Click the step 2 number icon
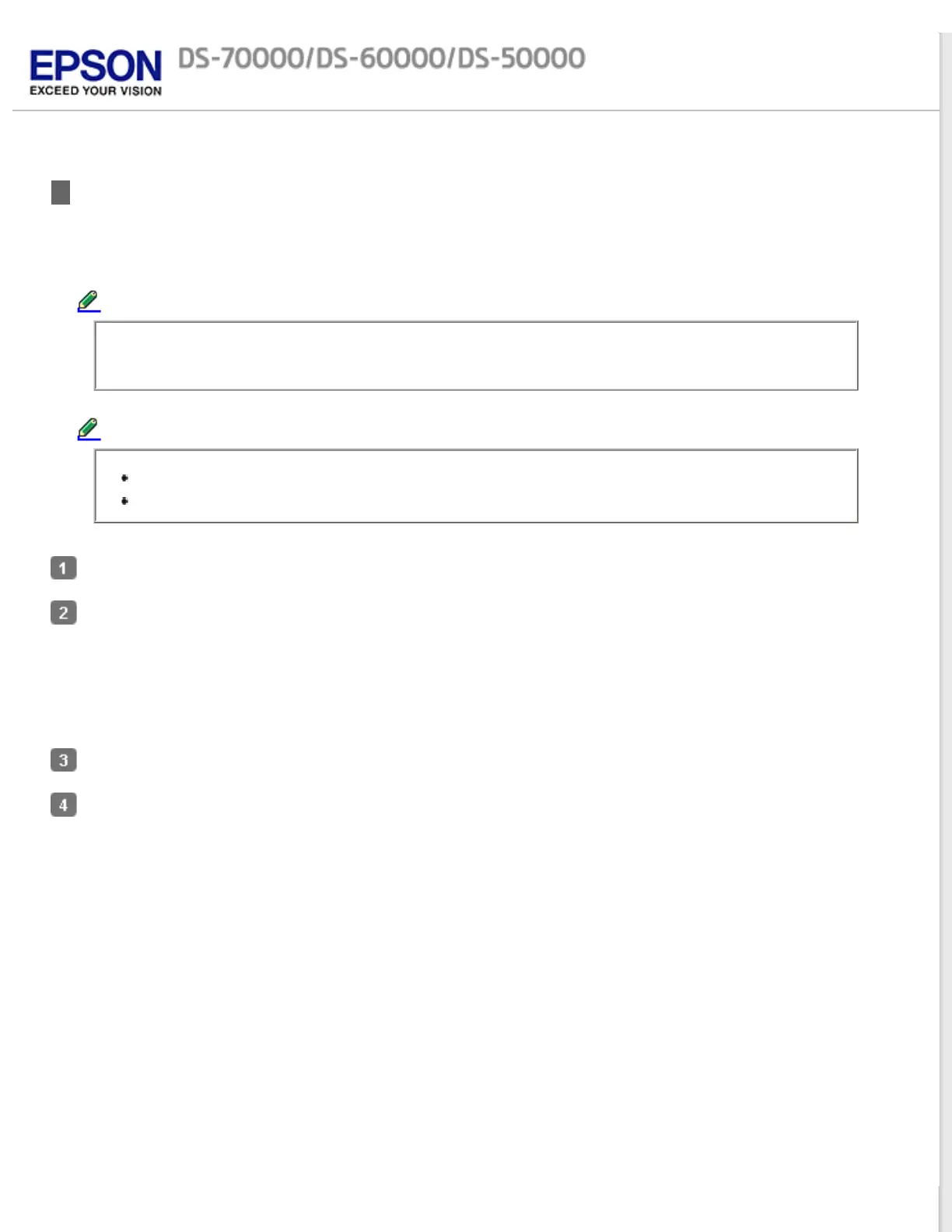The image size is (952, 1232). (64, 613)
